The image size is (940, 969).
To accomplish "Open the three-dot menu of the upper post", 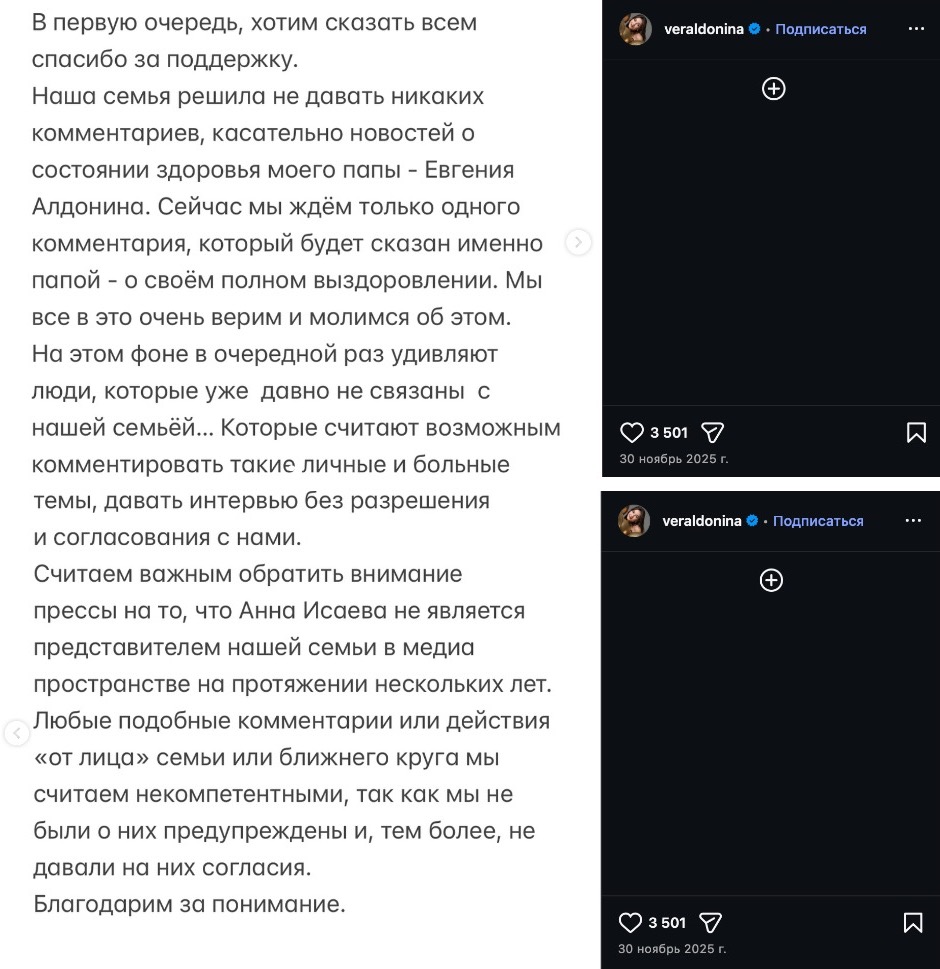I will [916, 29].
